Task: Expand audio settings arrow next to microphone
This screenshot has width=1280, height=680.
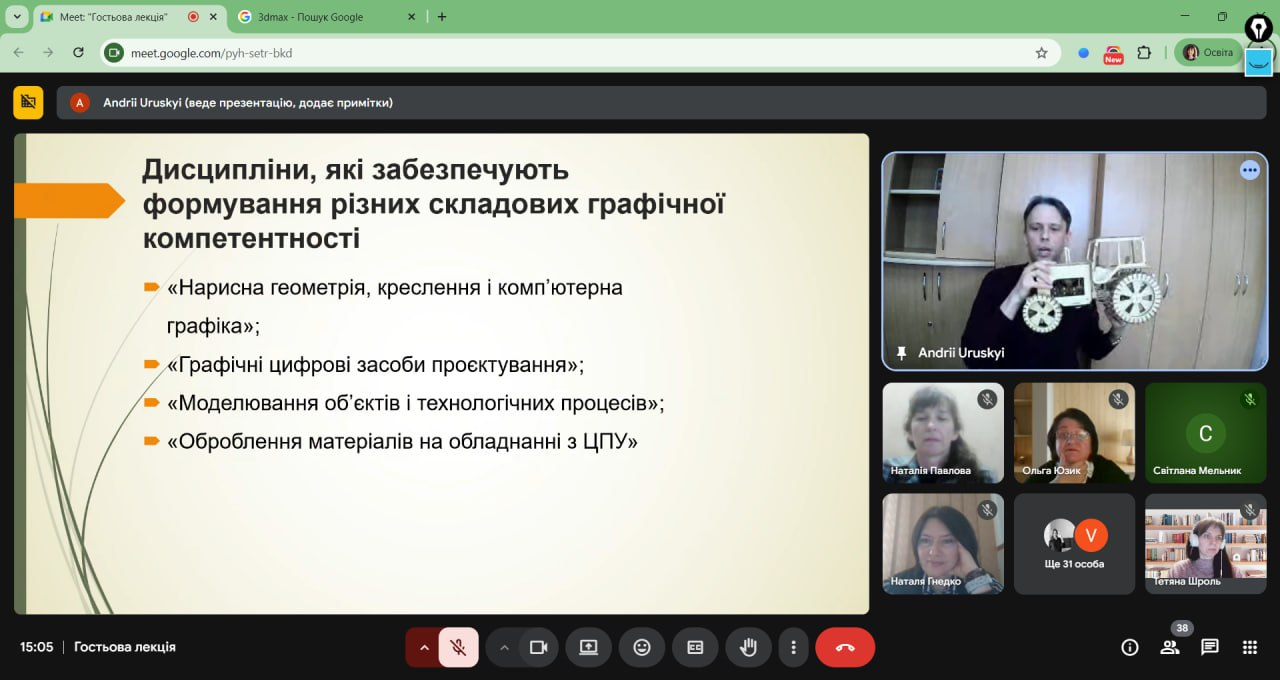Action: tap(424, 647)
